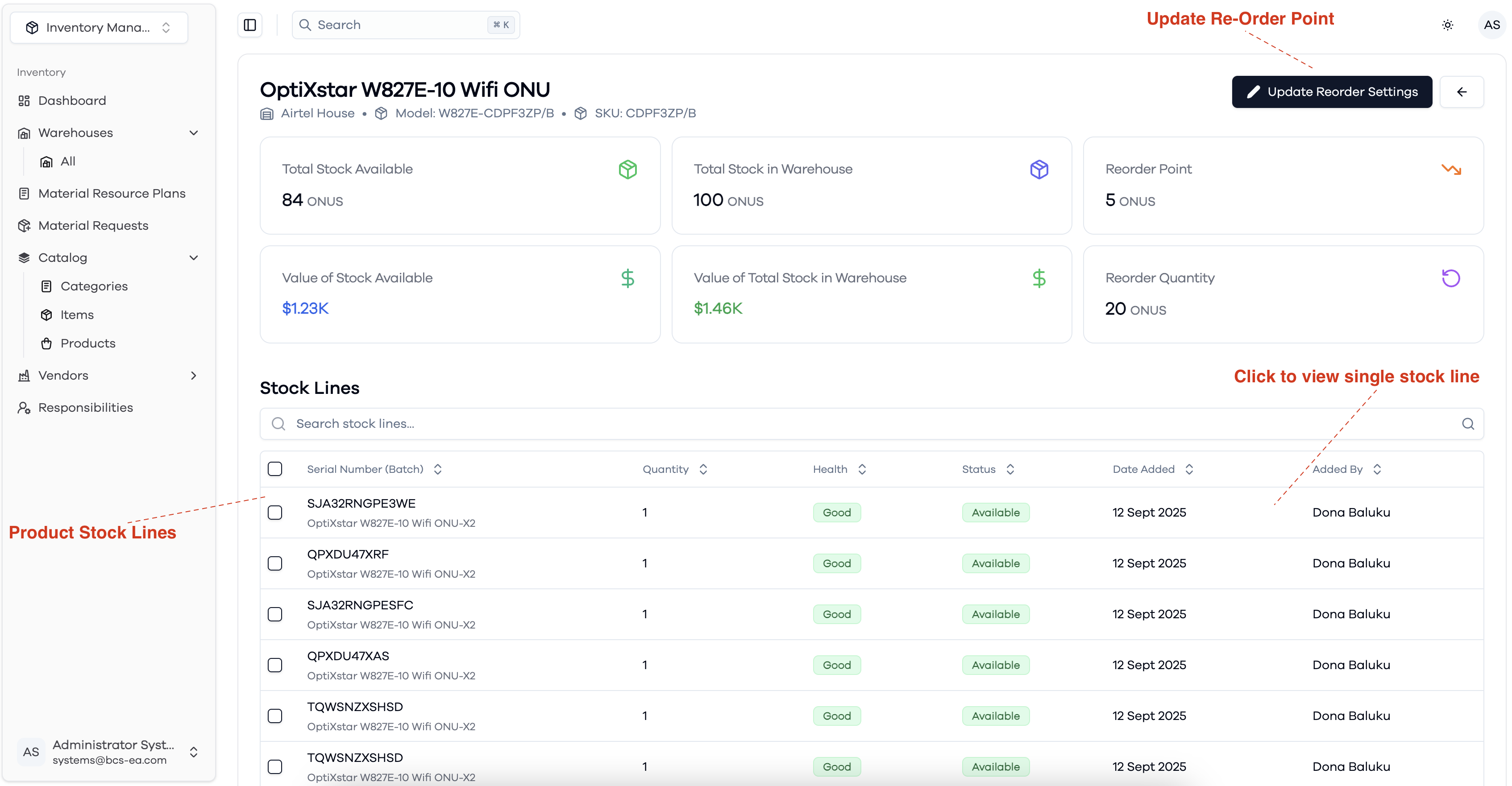The height and width of the screenshot is (786, 1512).
Task: Click the Material Requests icon in sidebar
Action: pos(24,226)
